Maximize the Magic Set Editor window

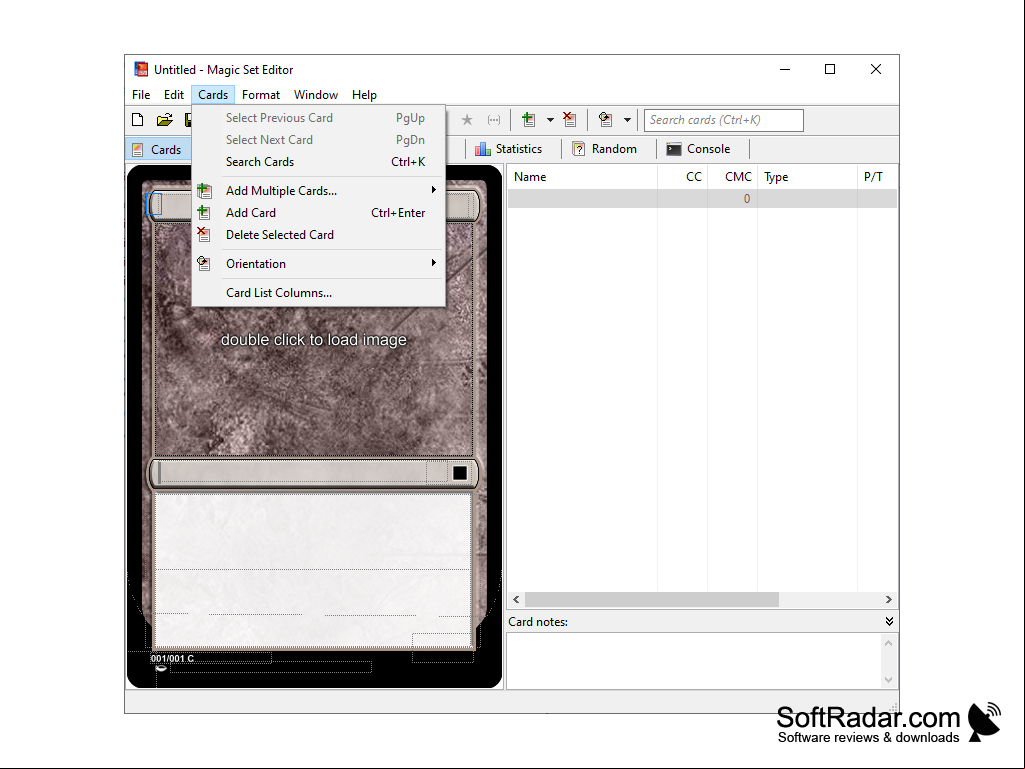[x=830, y=69]
